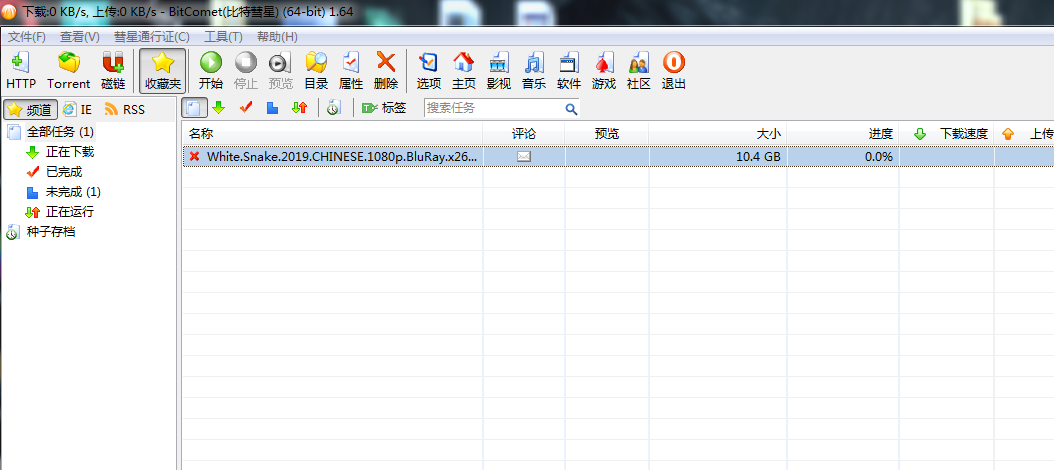Go to 主页 home page

(463, 71)
